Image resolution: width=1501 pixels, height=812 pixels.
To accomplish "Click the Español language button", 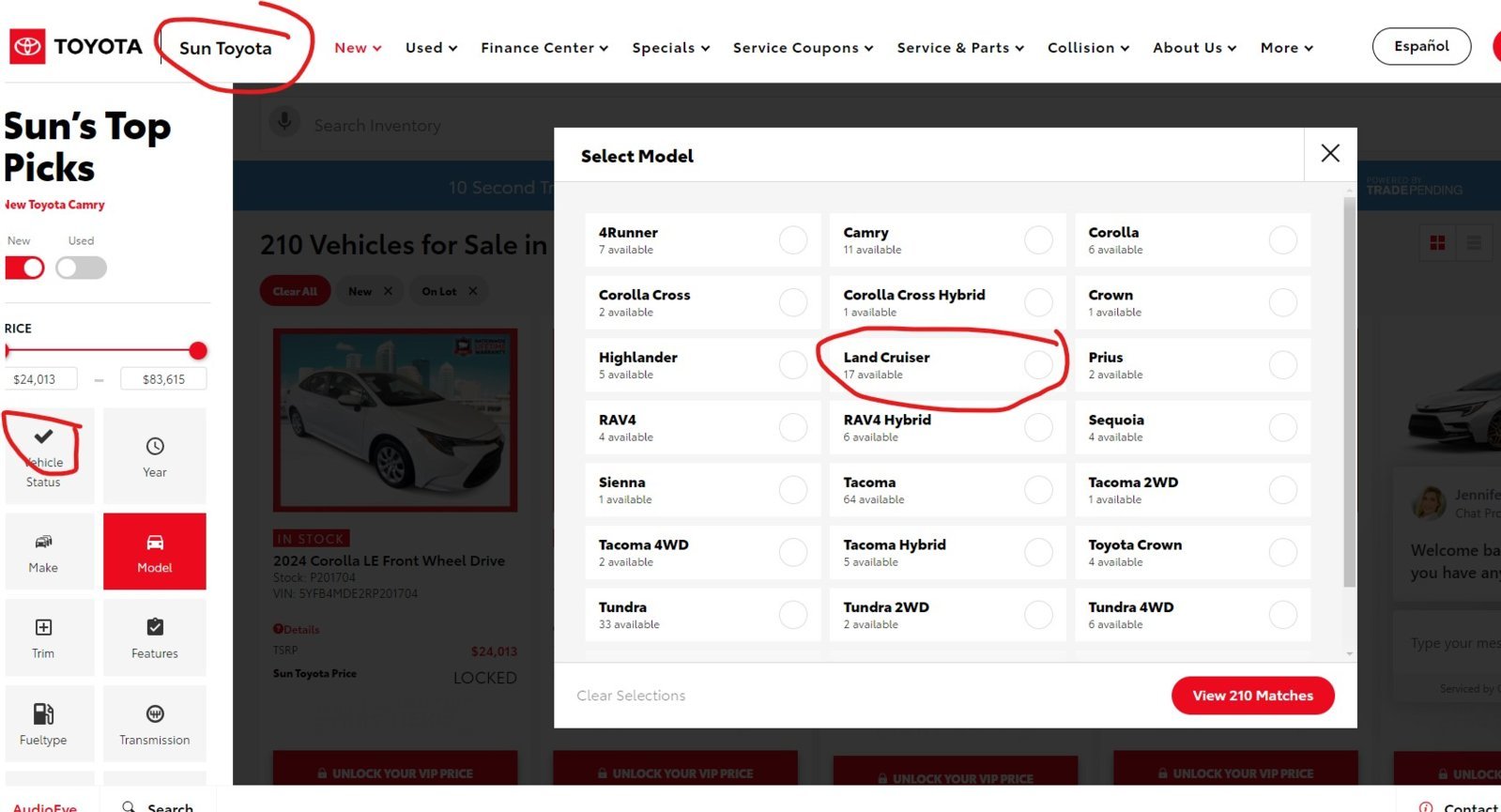I will pyautogui.click(x=1421, y=46).
